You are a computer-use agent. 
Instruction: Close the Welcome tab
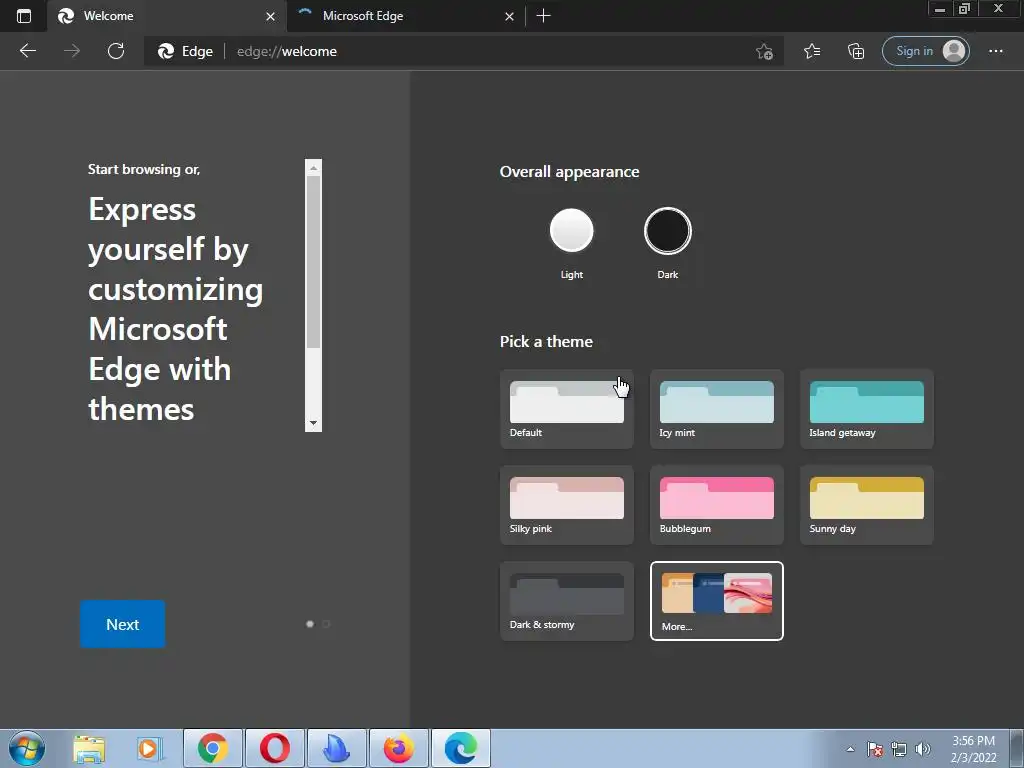tap(270, 16)
